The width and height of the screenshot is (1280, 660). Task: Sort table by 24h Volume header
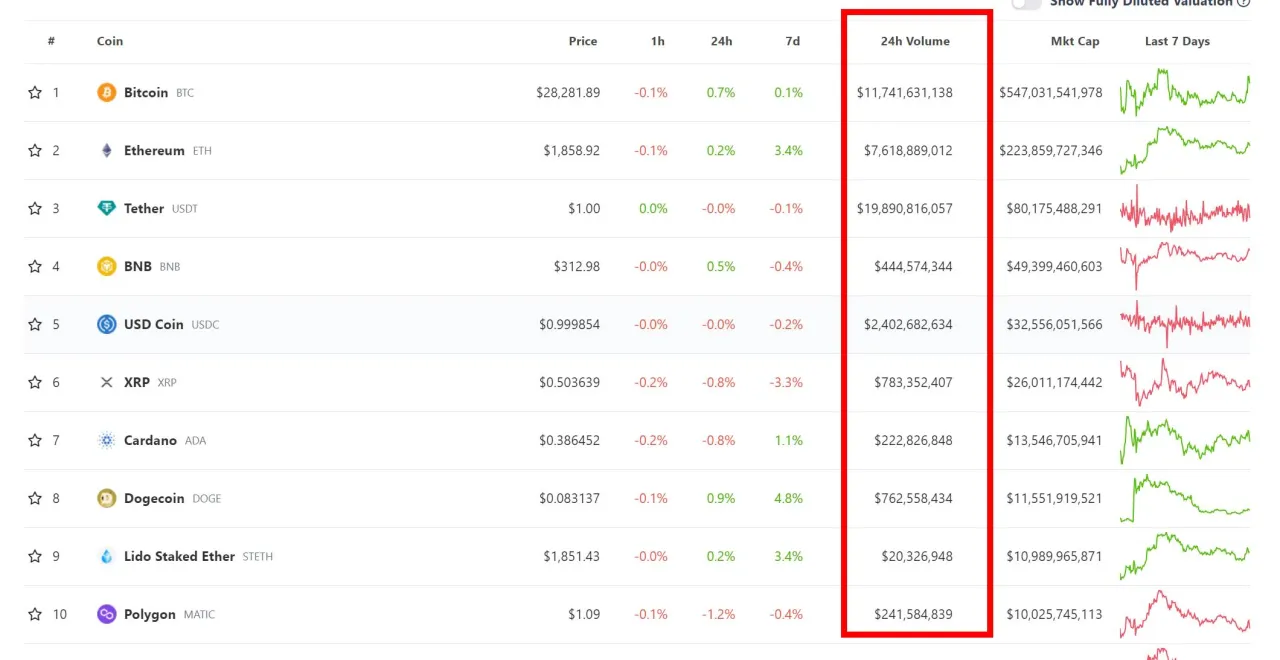coord(915,42)
